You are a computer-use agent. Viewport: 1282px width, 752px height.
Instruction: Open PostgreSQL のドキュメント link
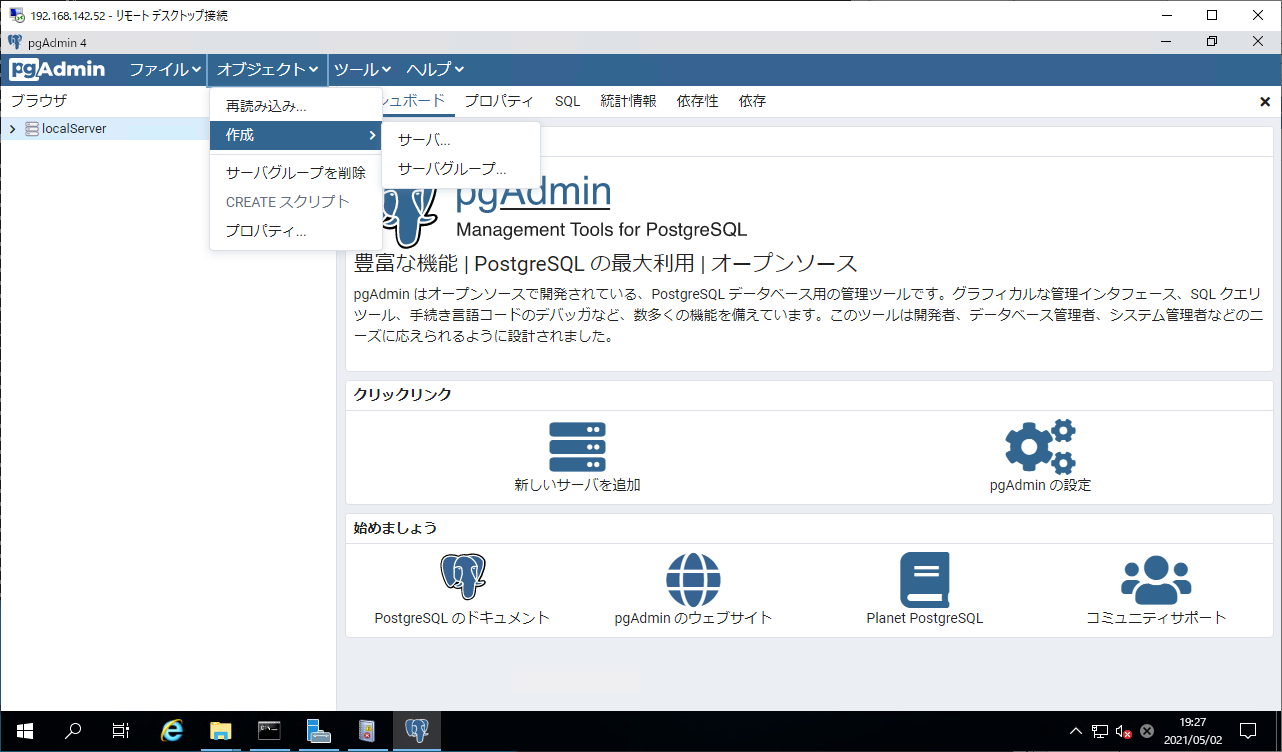coord(462,618)
